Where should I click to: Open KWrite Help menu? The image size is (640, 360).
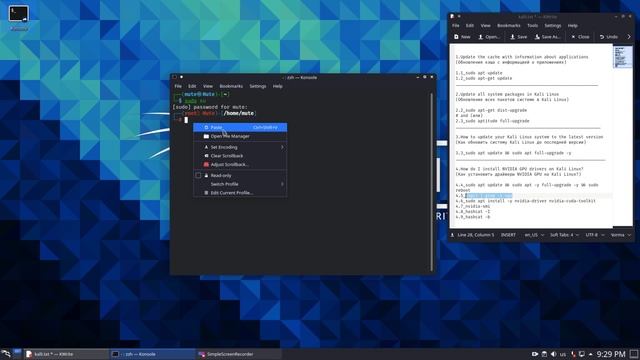click(573, 25)
